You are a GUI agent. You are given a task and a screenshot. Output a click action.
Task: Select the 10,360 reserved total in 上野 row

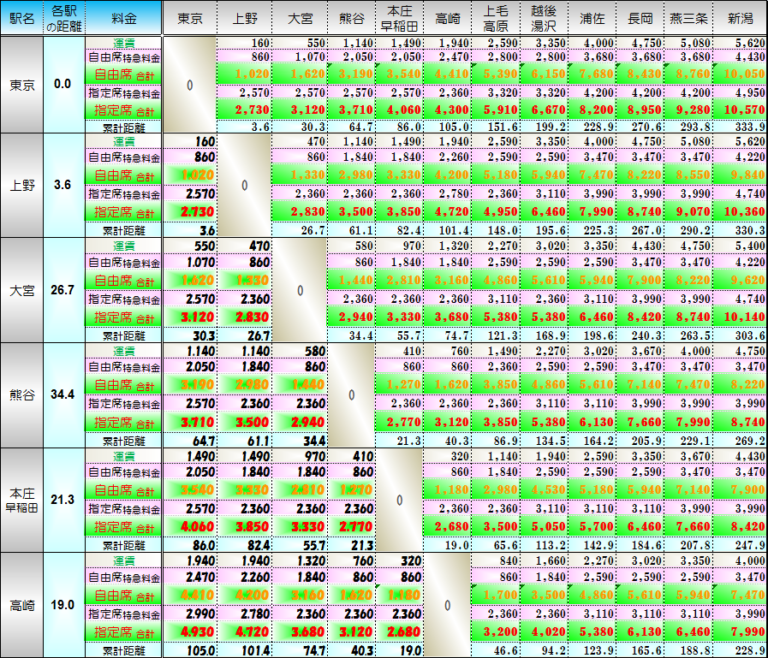[x=741, y=213]
